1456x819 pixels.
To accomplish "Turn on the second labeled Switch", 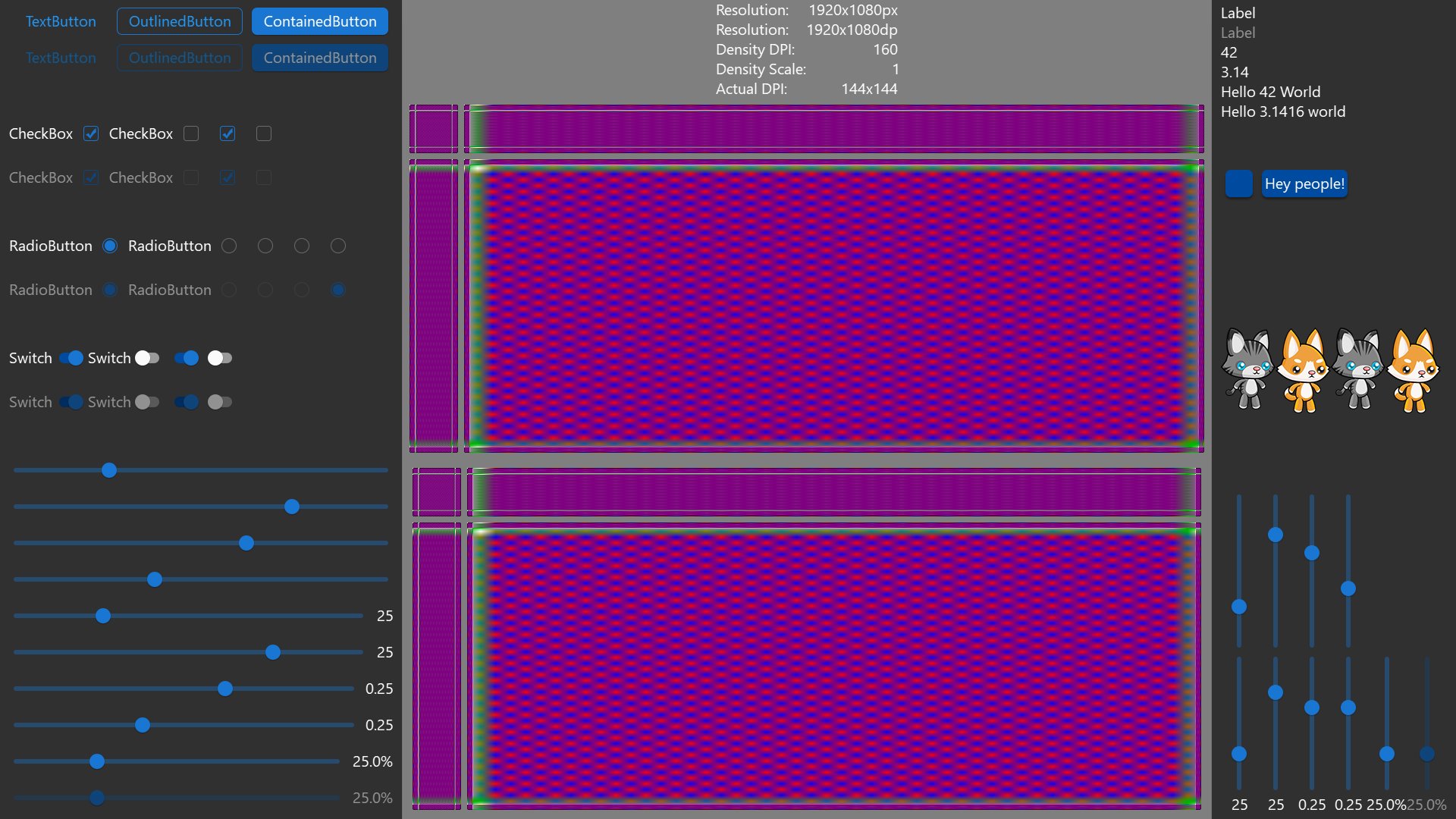I will (x=147, y=358).
